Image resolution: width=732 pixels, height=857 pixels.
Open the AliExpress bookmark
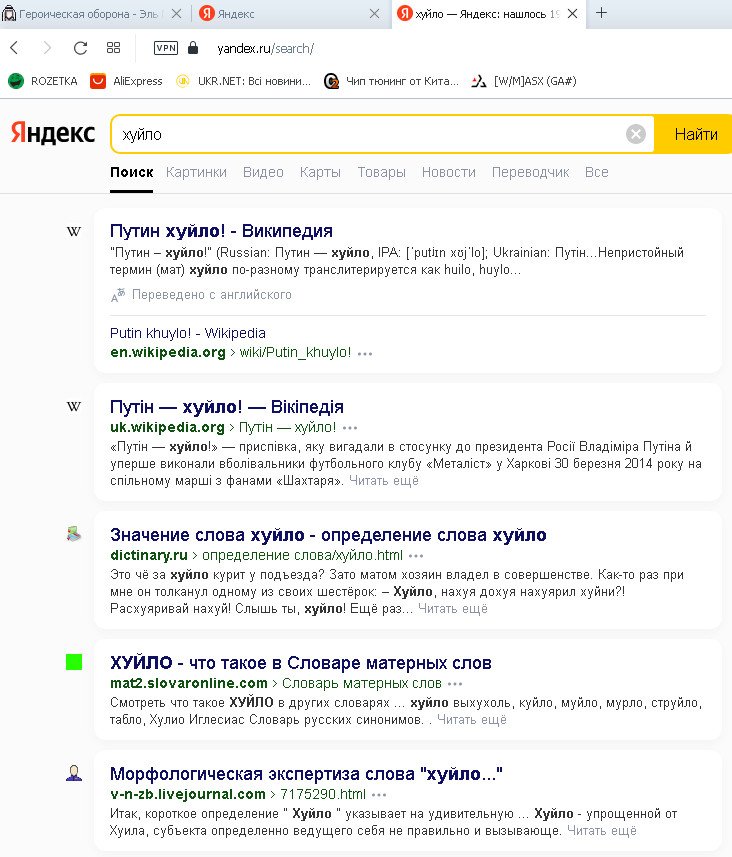point(126,81)
